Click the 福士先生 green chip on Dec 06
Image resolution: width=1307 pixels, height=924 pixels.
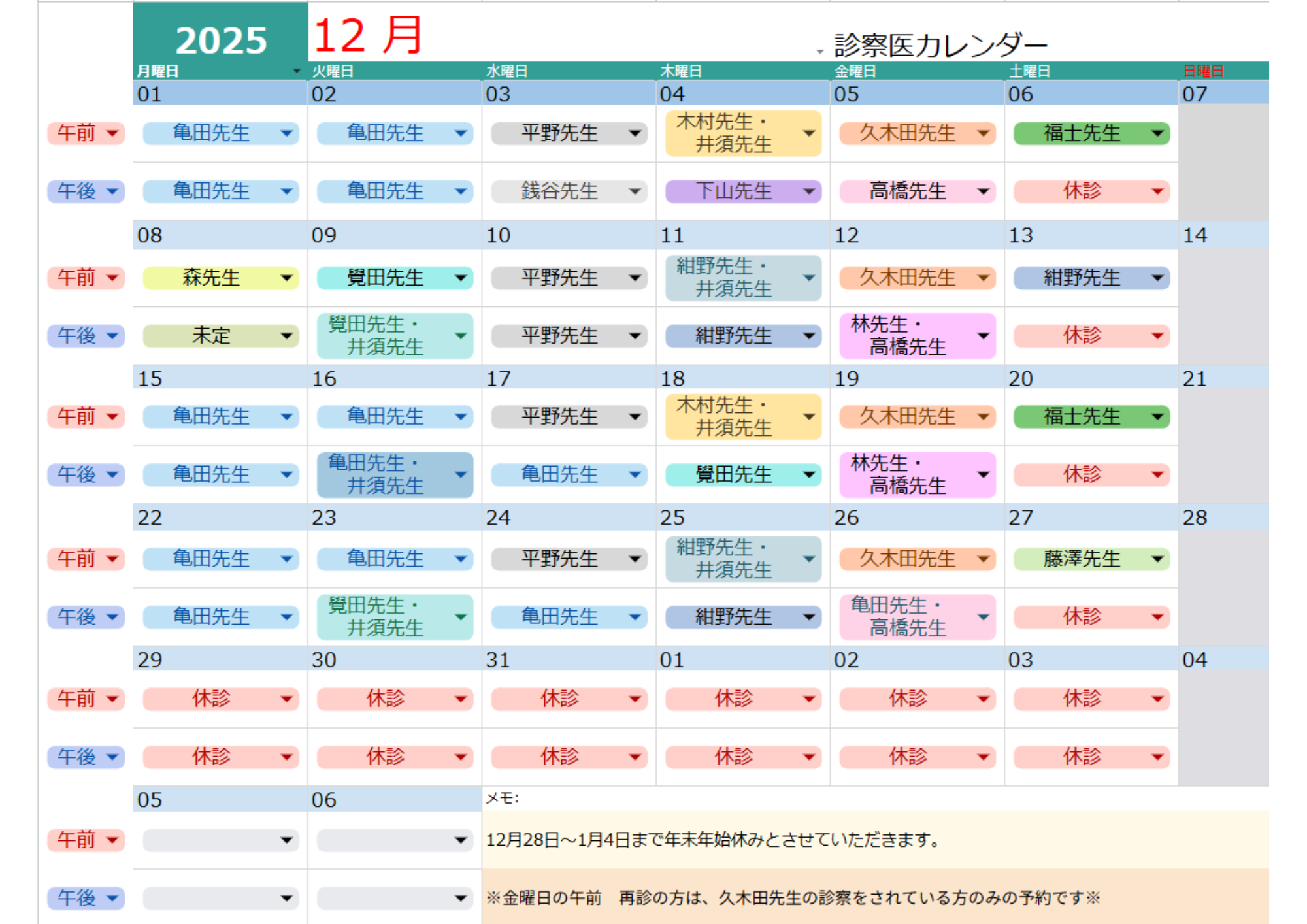tap(1081, 133)
